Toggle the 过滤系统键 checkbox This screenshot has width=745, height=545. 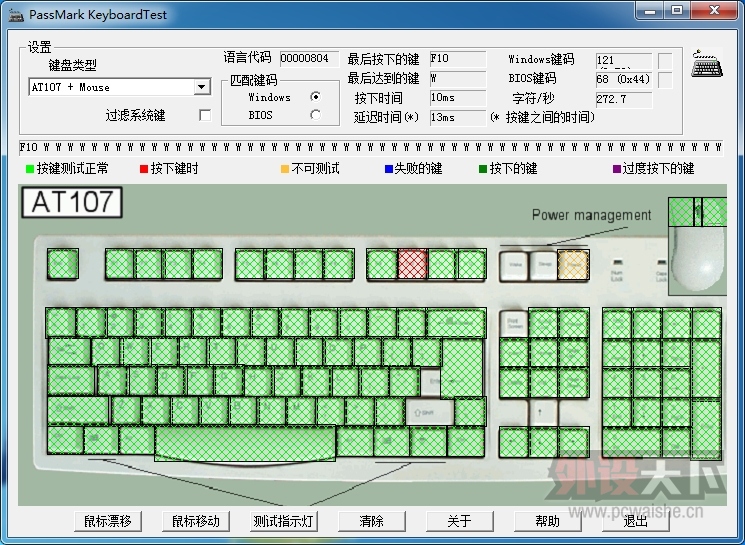(205, 115)
